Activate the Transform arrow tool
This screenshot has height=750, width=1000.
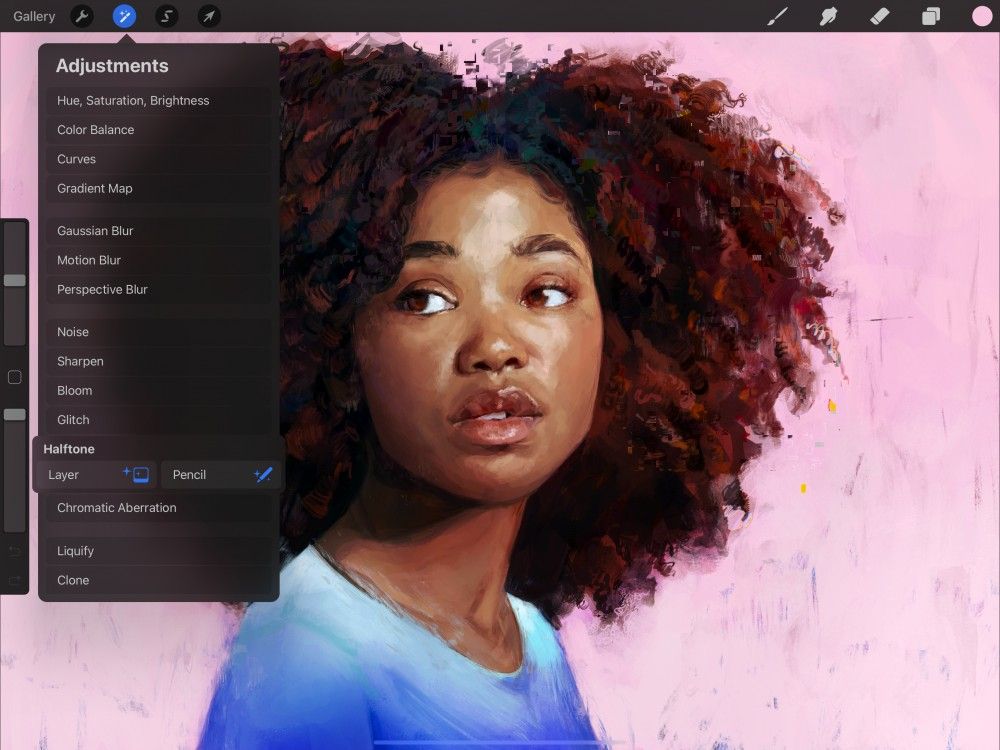(x=209, y=16)
